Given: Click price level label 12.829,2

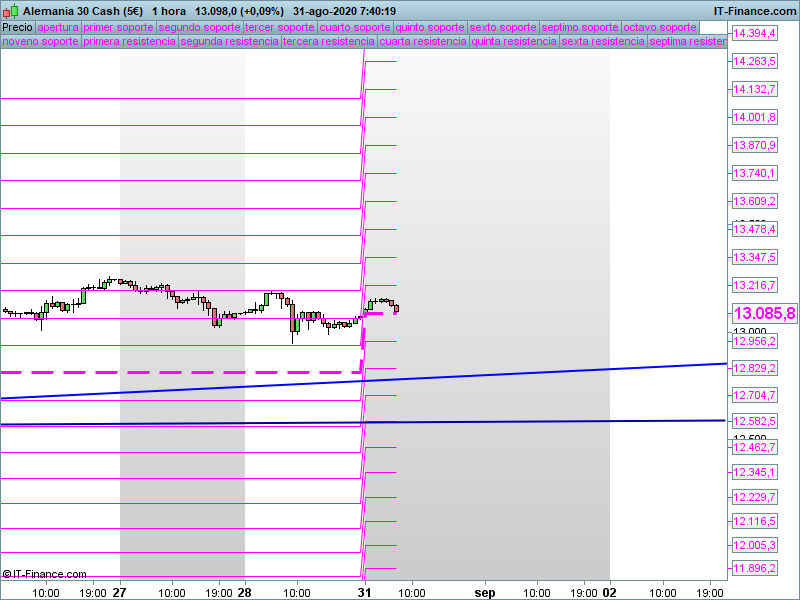Looking at the screenshot, I should (x=755, y=368).
